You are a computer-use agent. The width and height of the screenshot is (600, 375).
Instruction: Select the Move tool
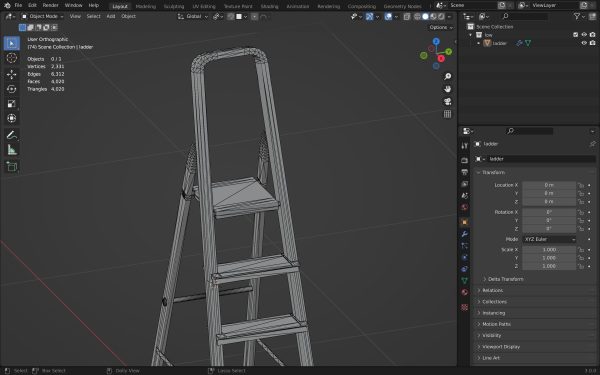[11, 74]
